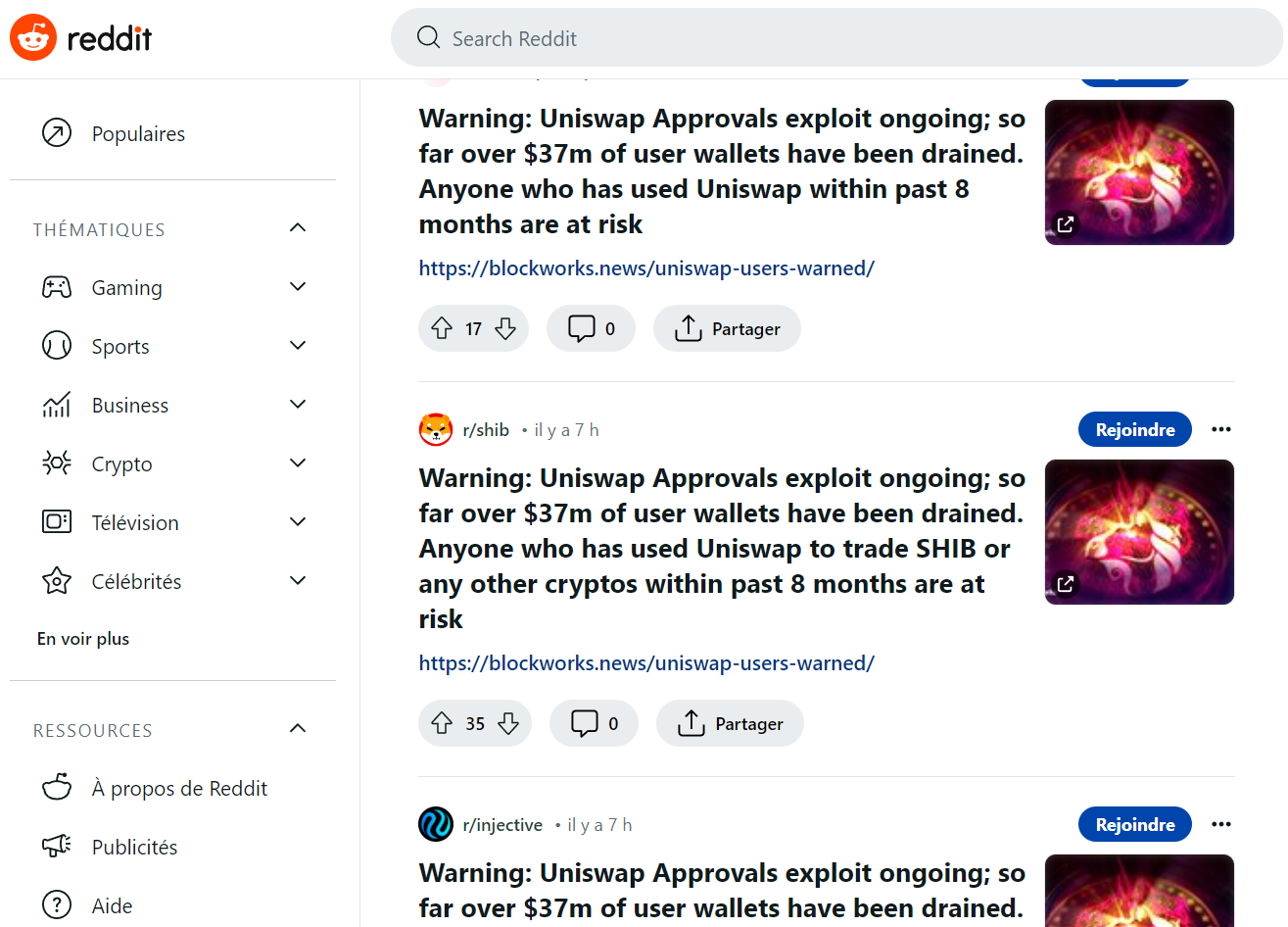This screenshot has width=1288, height=927.
Task: Expand the Sports category chevron
Action: (297, 345)
